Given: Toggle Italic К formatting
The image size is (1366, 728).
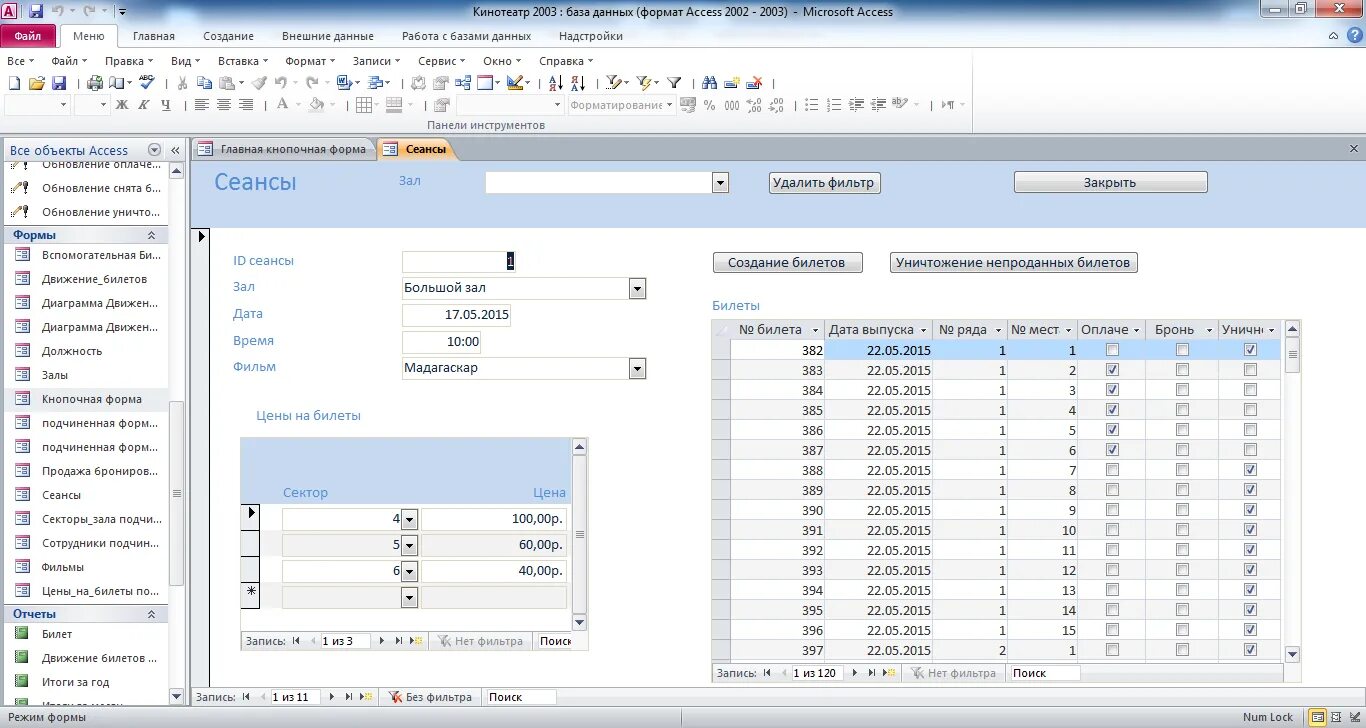Looking at the screenshot, I should point(144,104).
